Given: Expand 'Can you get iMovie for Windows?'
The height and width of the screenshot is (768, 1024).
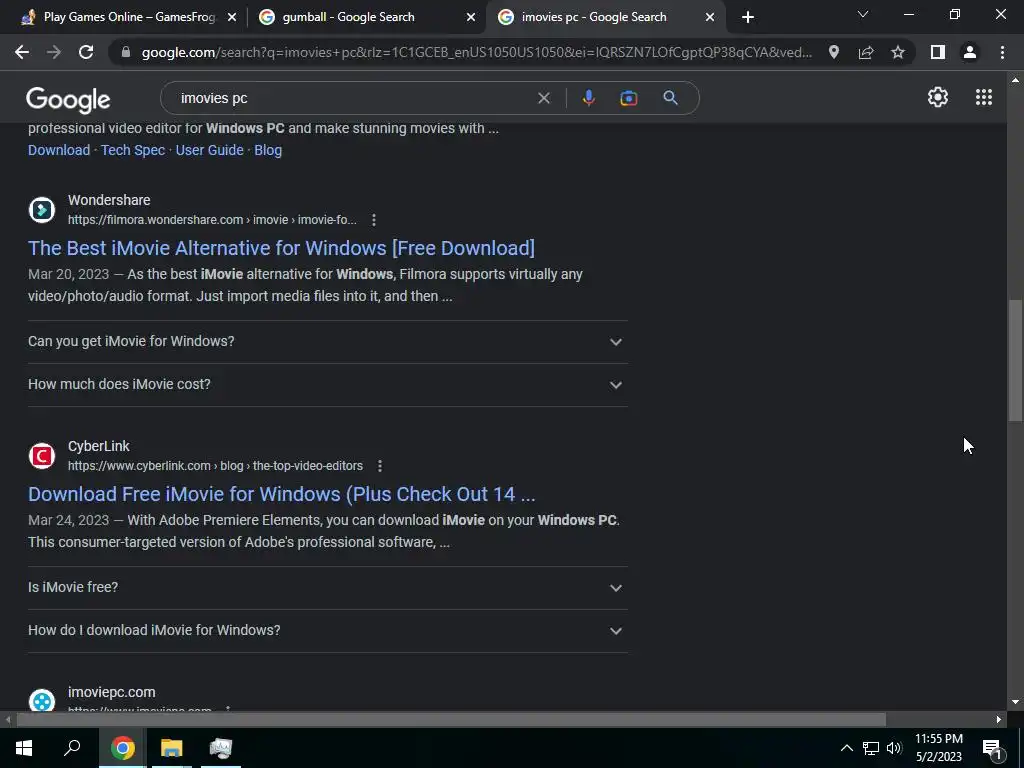Looking at the screenshot, I should [x=328, y=342].
